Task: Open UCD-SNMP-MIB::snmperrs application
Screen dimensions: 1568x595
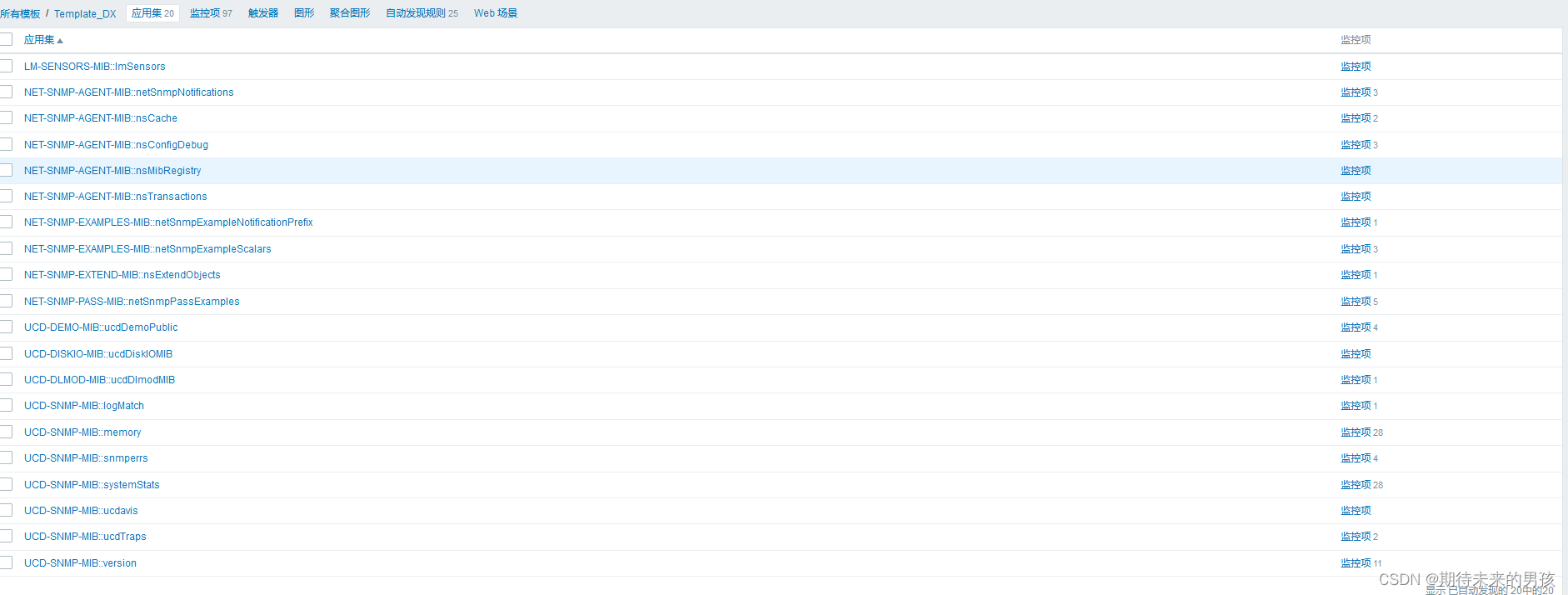Action: coord(86,458)
